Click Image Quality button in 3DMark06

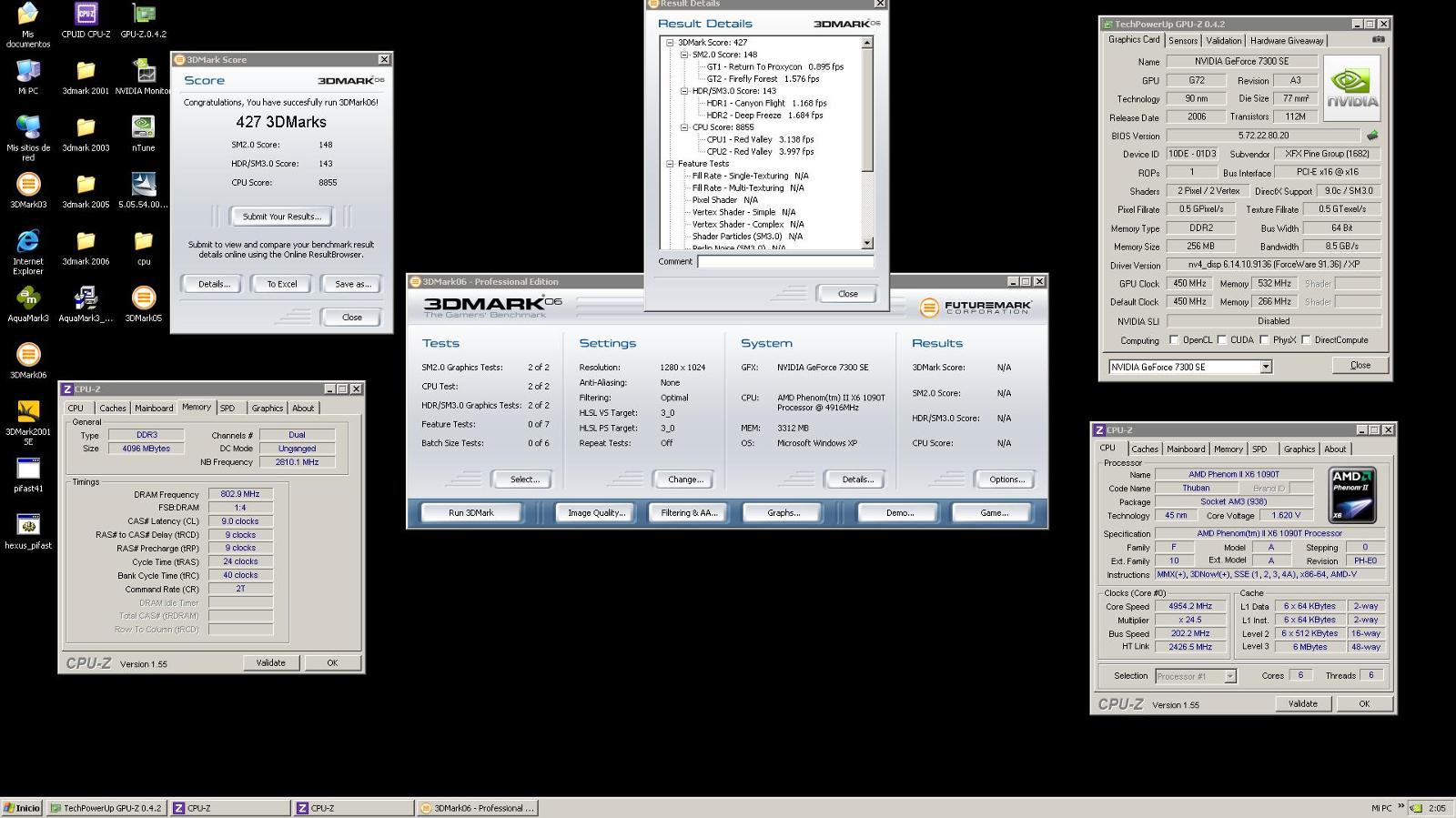[596, 513]
